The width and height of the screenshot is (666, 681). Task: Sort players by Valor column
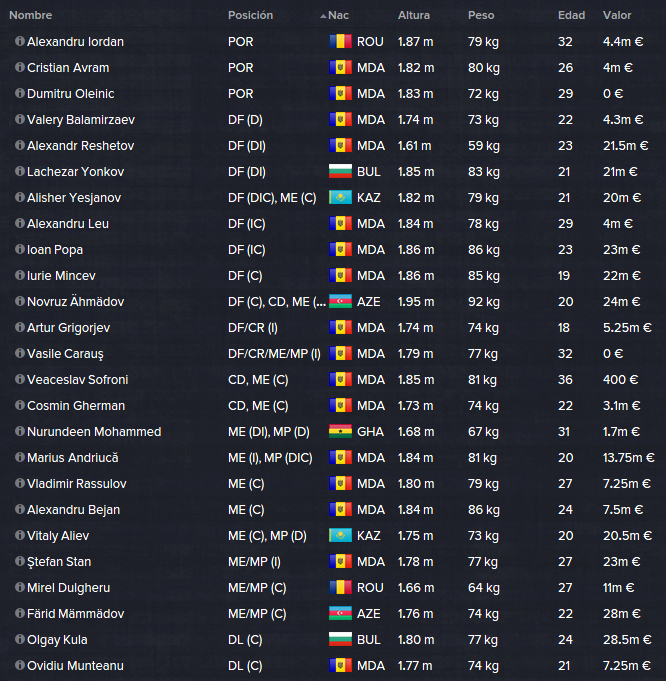[x=617, y=15]
